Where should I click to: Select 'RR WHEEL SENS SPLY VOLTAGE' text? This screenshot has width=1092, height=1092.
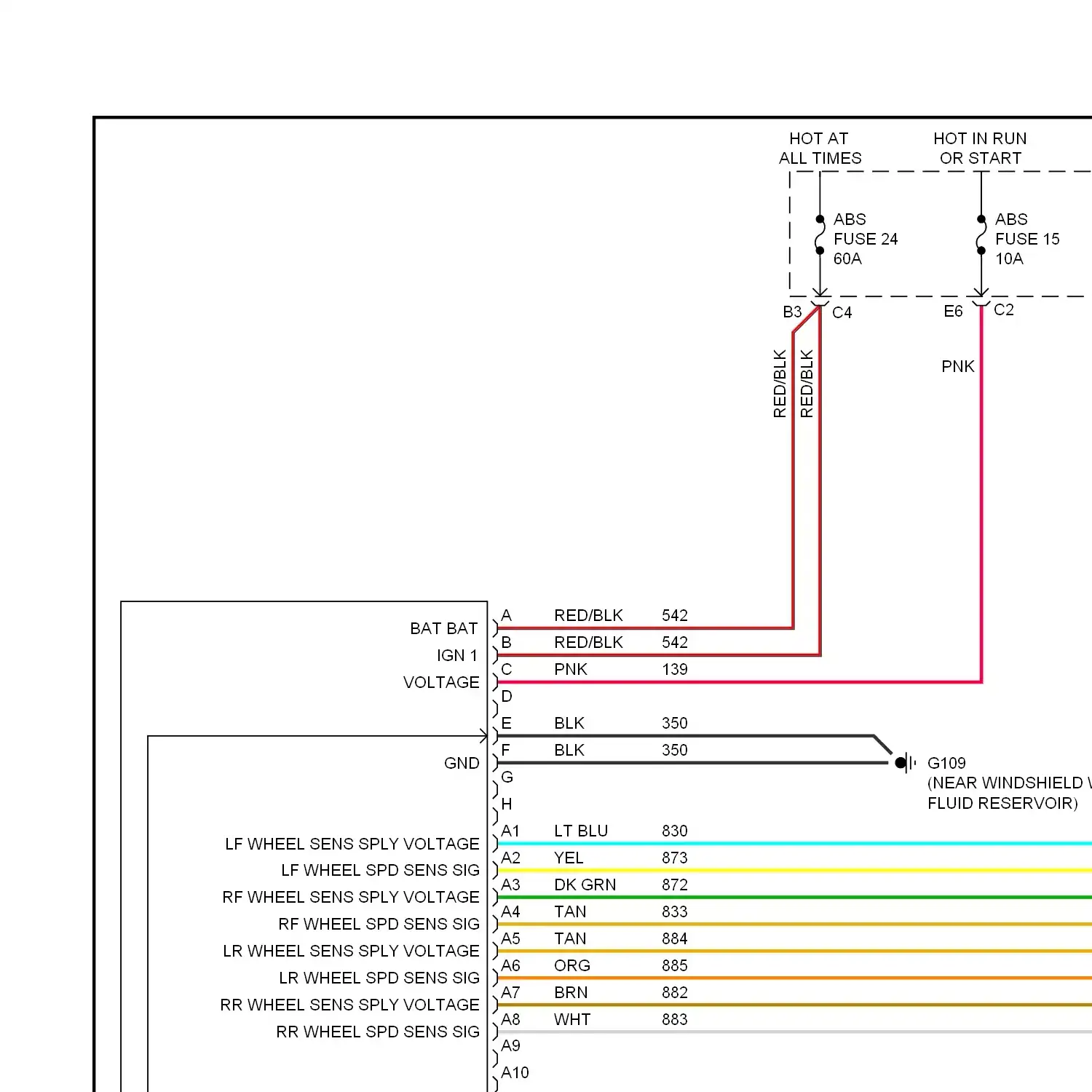click(x=349, y=1005)
